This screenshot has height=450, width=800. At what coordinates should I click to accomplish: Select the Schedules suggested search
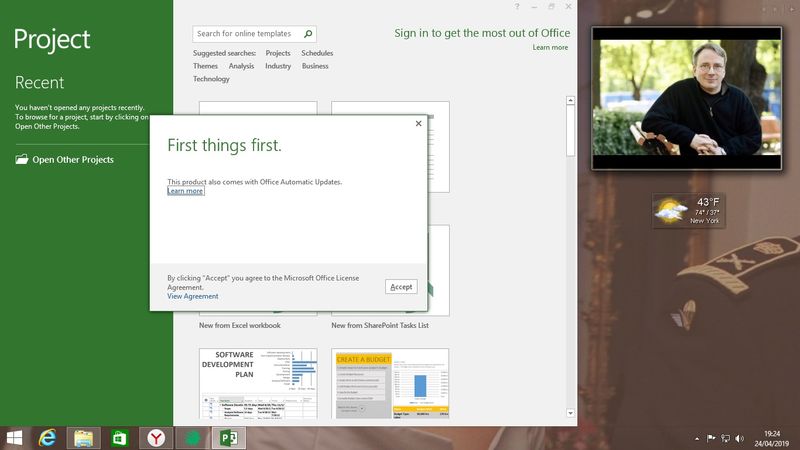317,53
